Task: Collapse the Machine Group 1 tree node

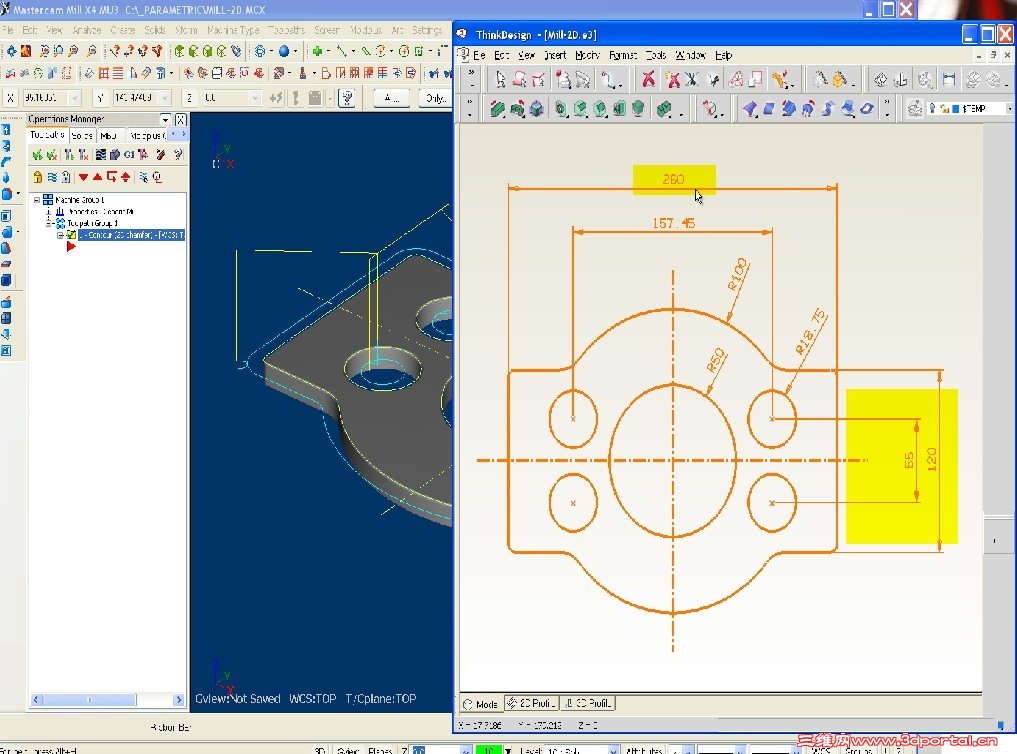Action: pyautogui.click(x=37, y=200)
